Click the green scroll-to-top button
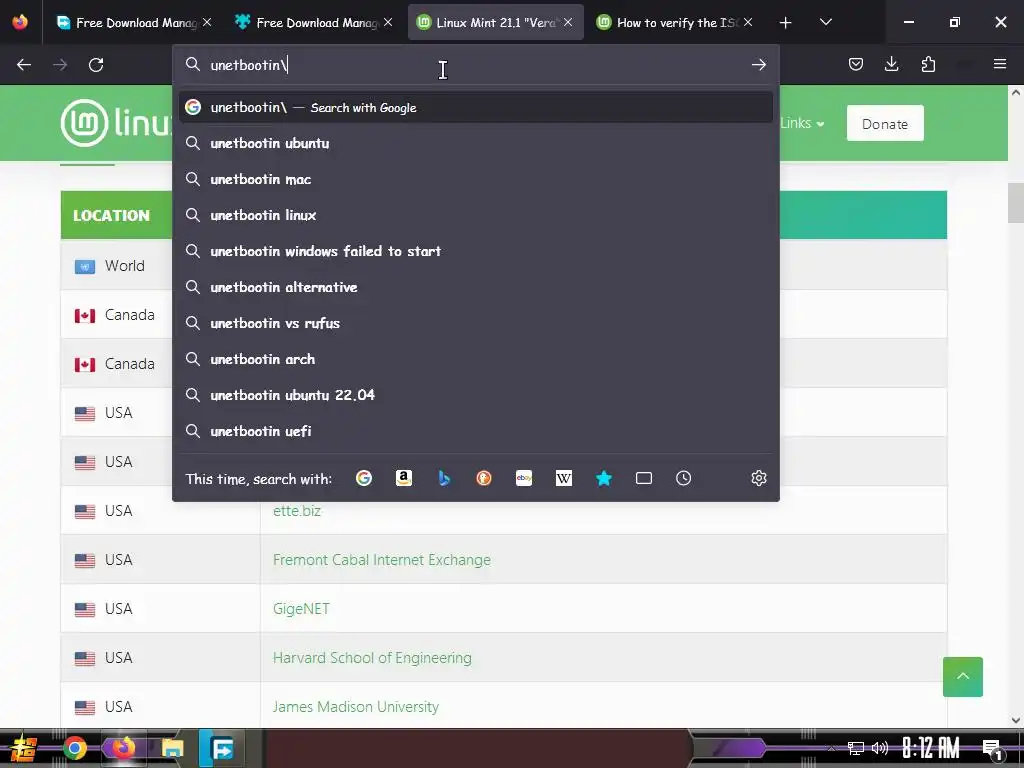 [963, 677]
